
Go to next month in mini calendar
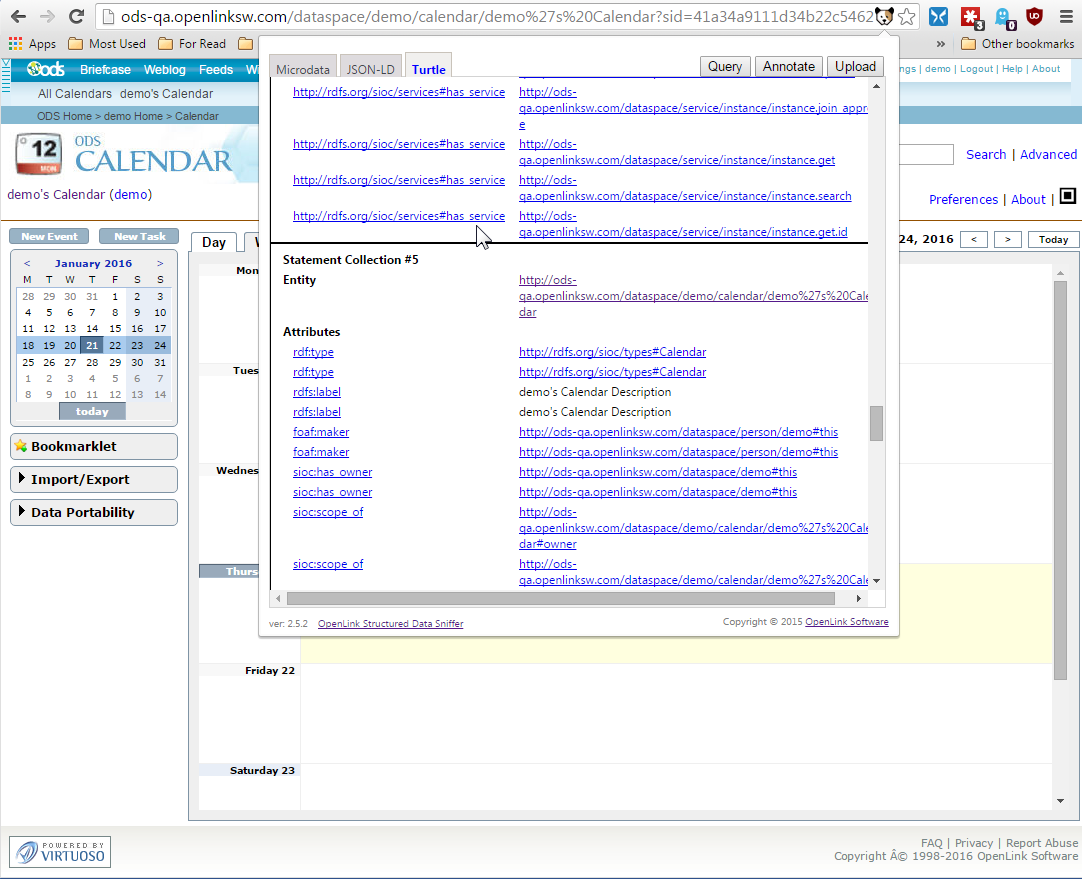[x=160, y=264]
